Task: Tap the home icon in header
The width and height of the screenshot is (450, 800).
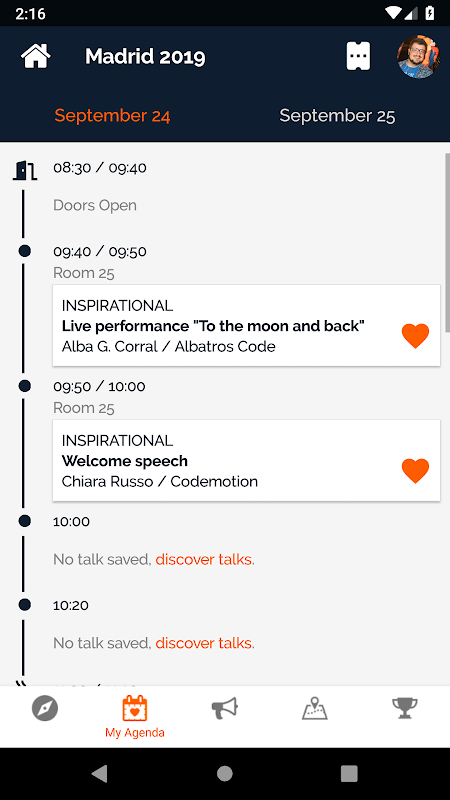Action: pyautogui.click(x=35, y=56)
